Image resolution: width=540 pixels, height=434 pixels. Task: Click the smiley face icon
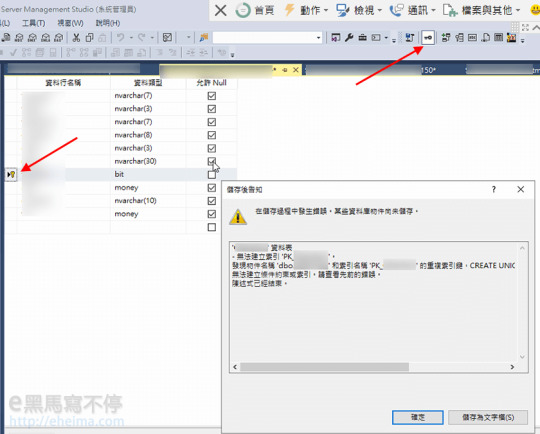[536, 10]
